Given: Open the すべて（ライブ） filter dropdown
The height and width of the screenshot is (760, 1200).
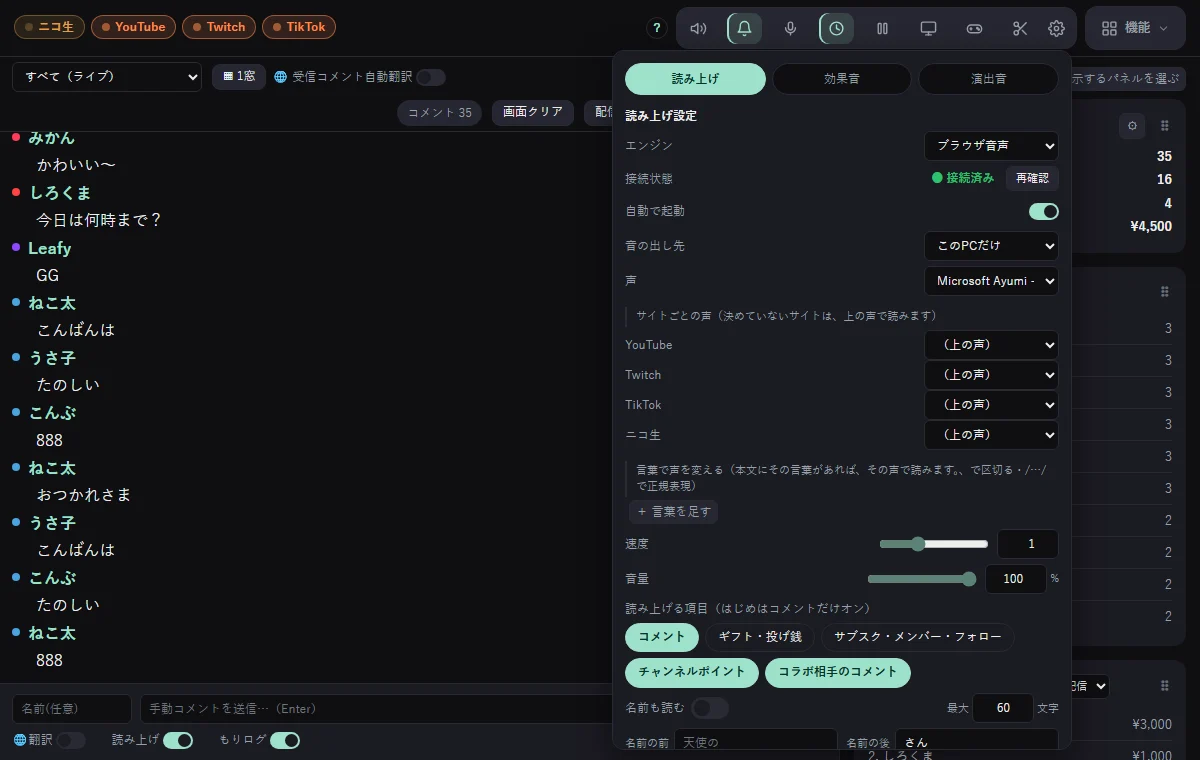Looking at the screenshot, I should 107,77.
